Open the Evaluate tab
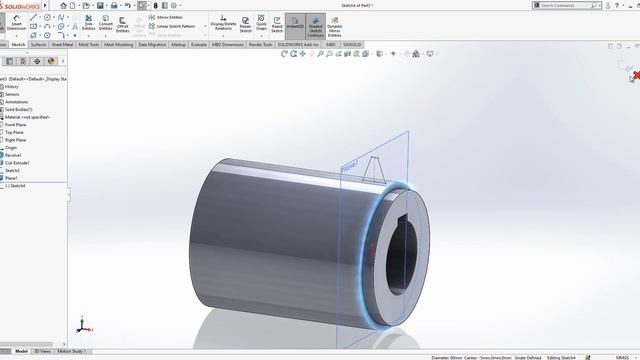The image size is (640, 360). (199, 44)
